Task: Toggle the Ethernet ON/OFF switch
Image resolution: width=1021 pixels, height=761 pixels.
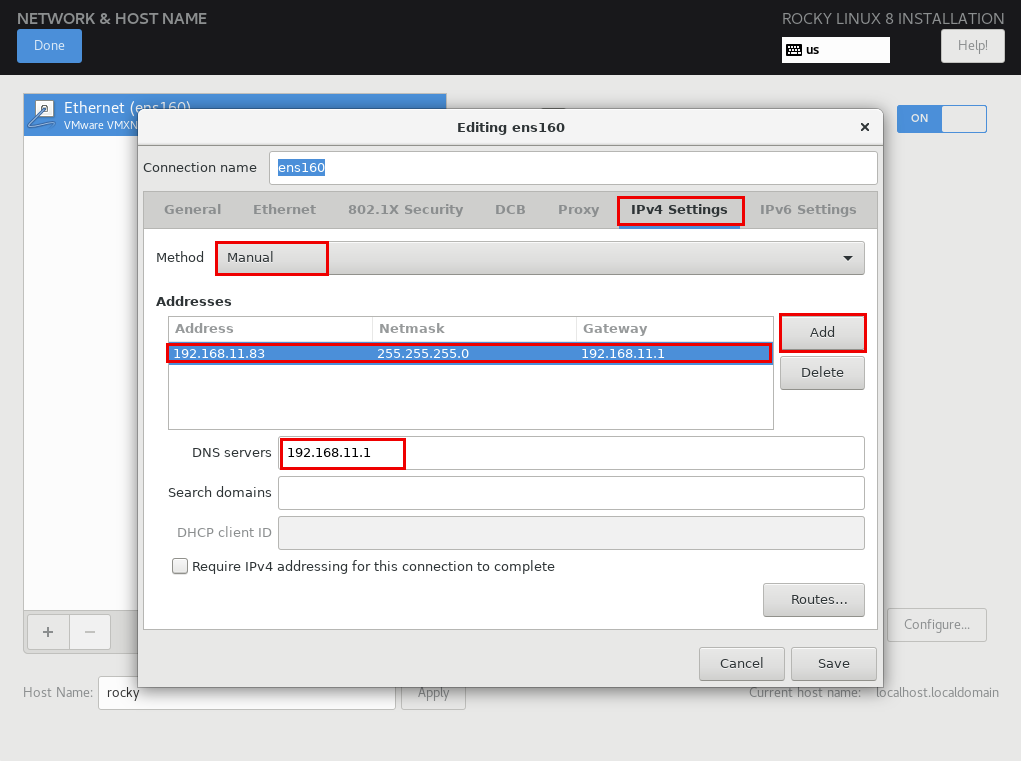Action: click(942, 118)
